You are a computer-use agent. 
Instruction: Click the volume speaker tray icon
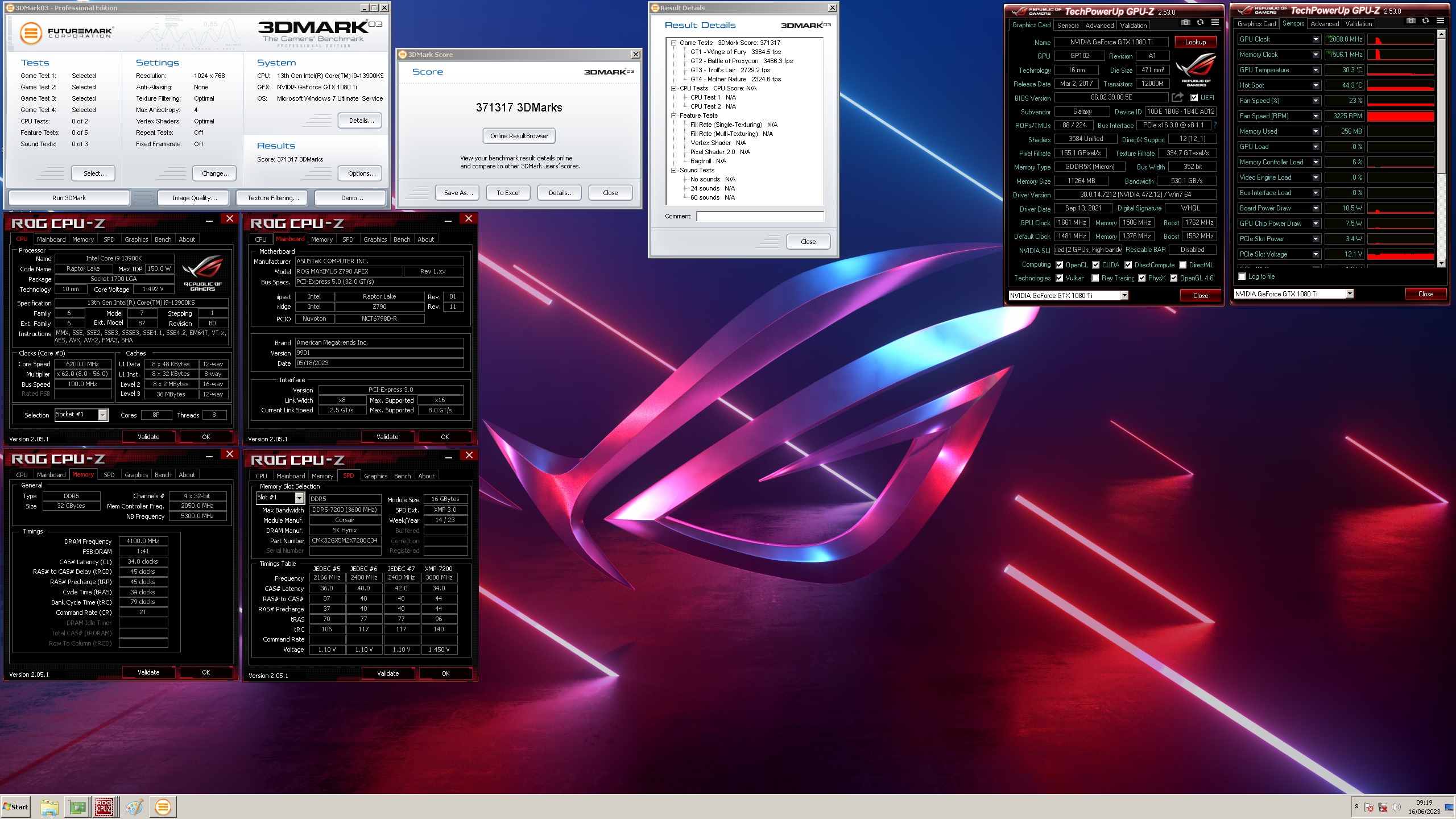pos(1396,807)
